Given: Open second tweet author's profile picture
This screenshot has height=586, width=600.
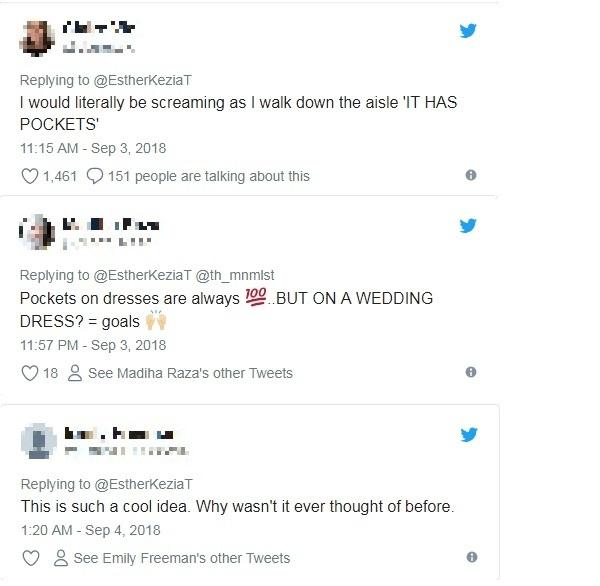Looking at the screenshot, I should [38, 232].
